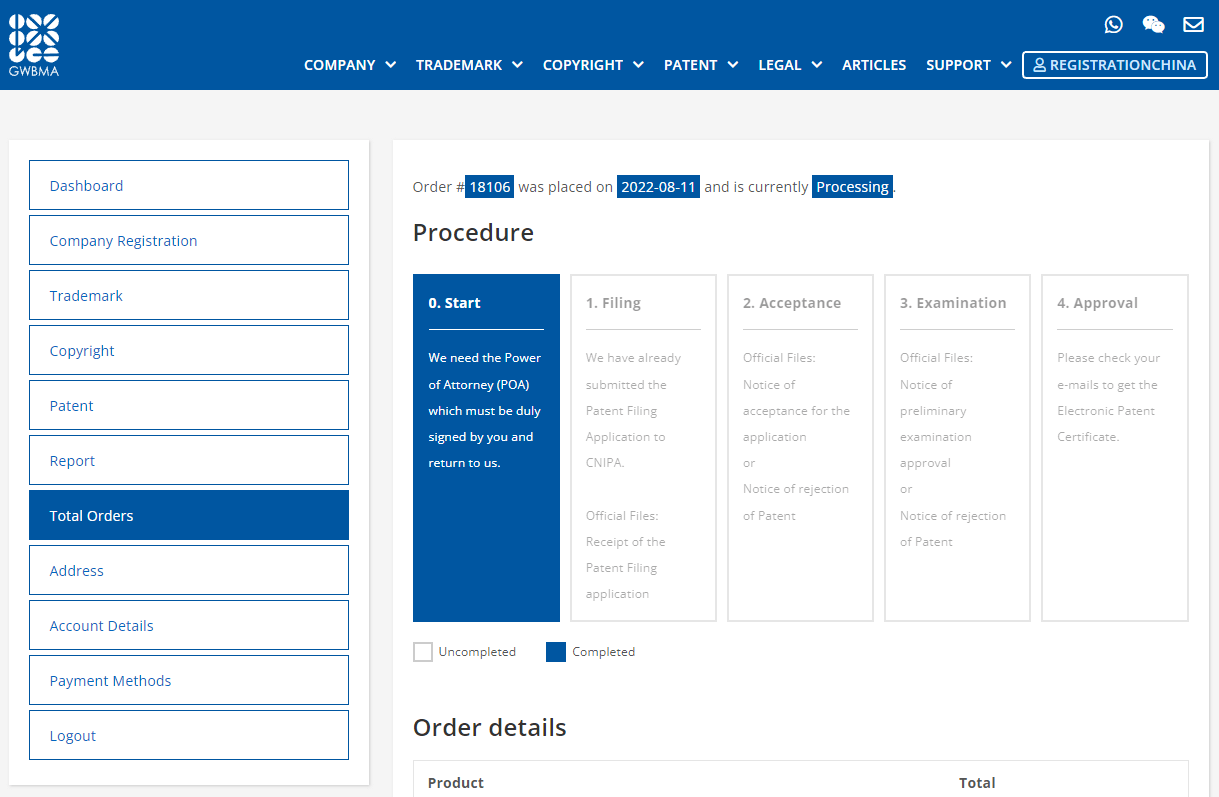Click Logout in sidebar
Viewport: 1219px width, 797px height.
[x=189, y=735]
